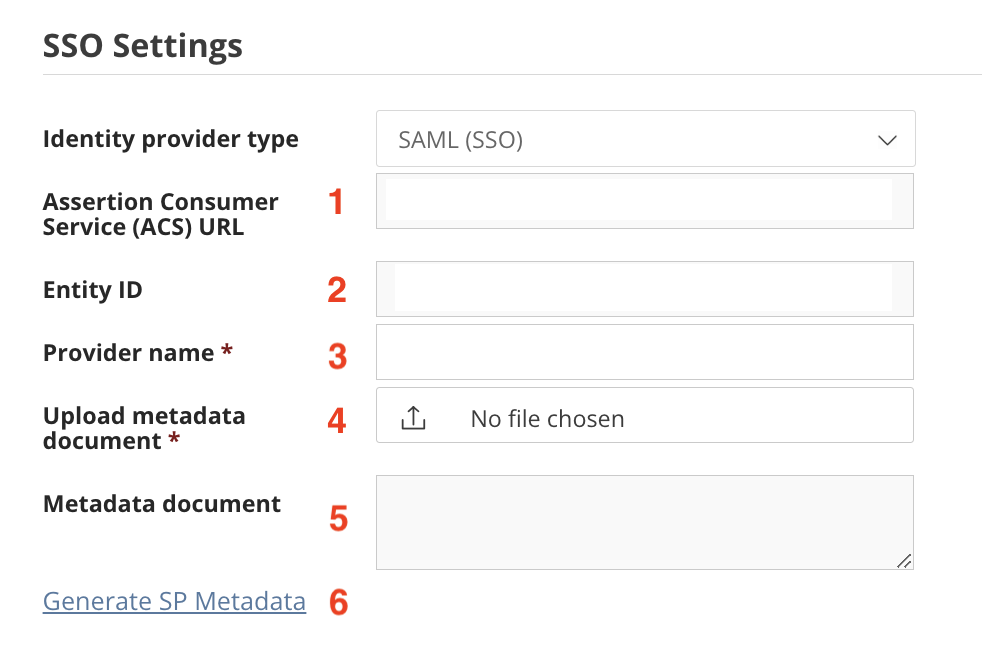Click the Upload metadata document label
This screenshot has height=656, width=1004.
pyautogui.click(x=144, y=428)
